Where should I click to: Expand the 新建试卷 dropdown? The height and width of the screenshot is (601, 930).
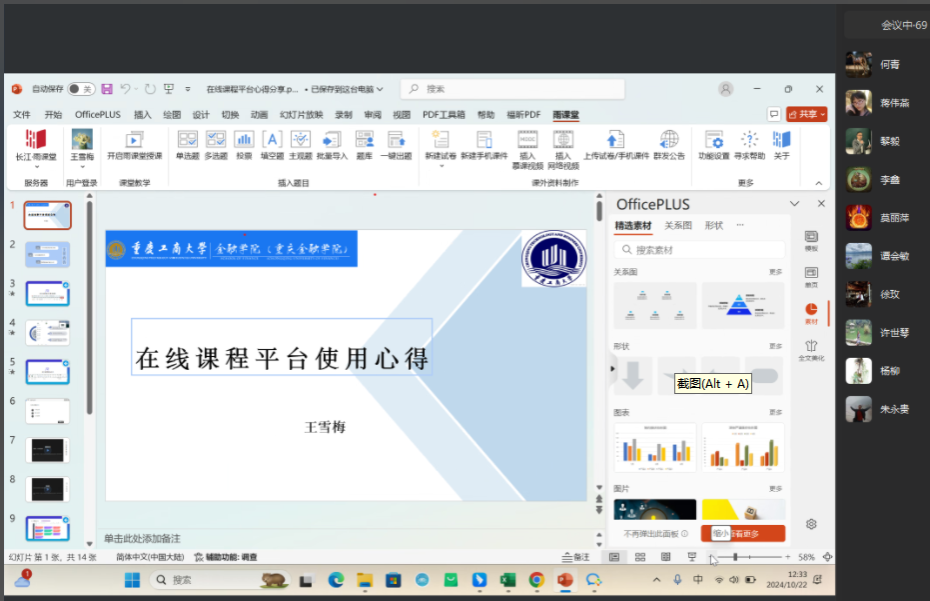tap(440, 166)
